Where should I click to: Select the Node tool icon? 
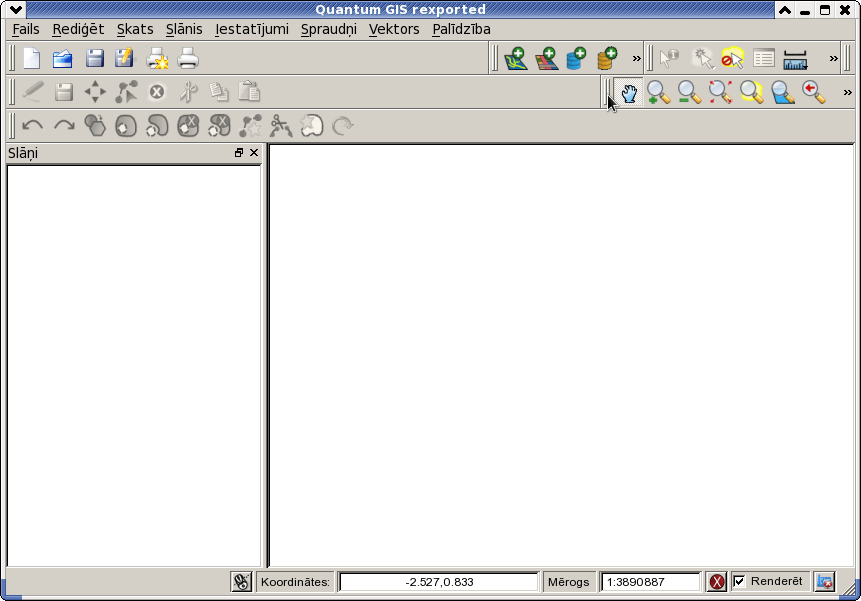pos(126,92)
